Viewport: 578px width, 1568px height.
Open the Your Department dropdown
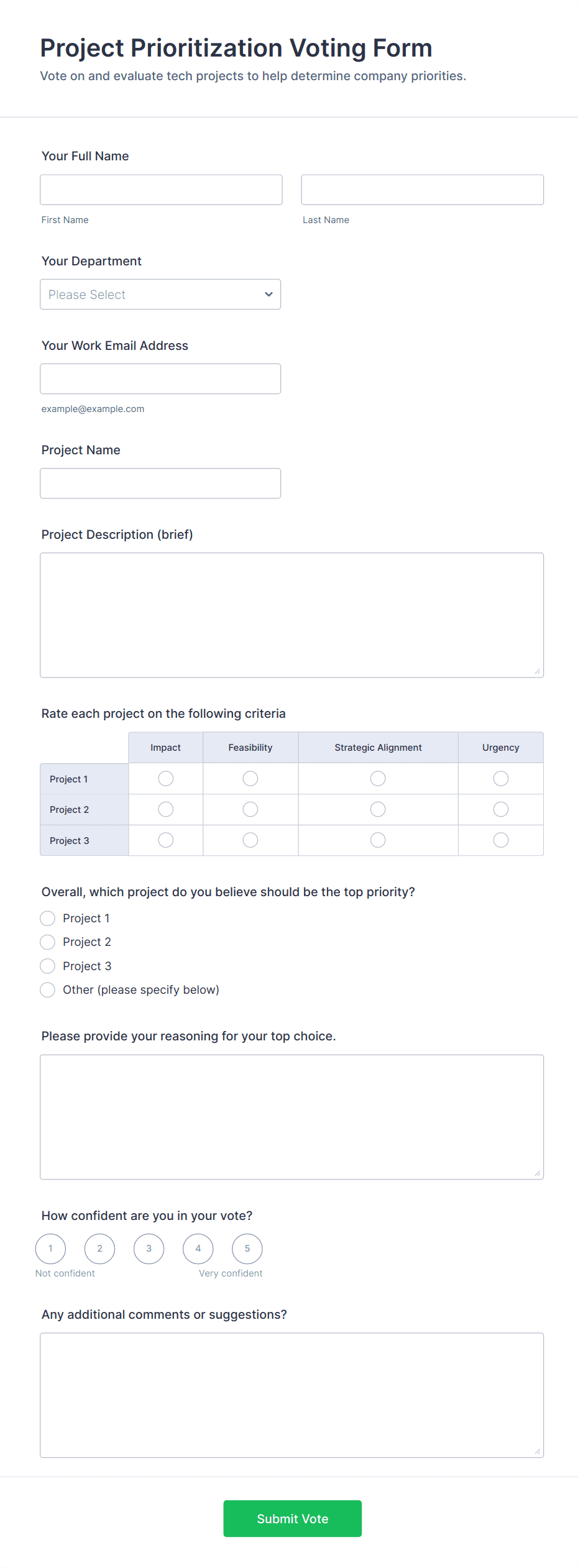pyautogui.click(x=160, y=295)
